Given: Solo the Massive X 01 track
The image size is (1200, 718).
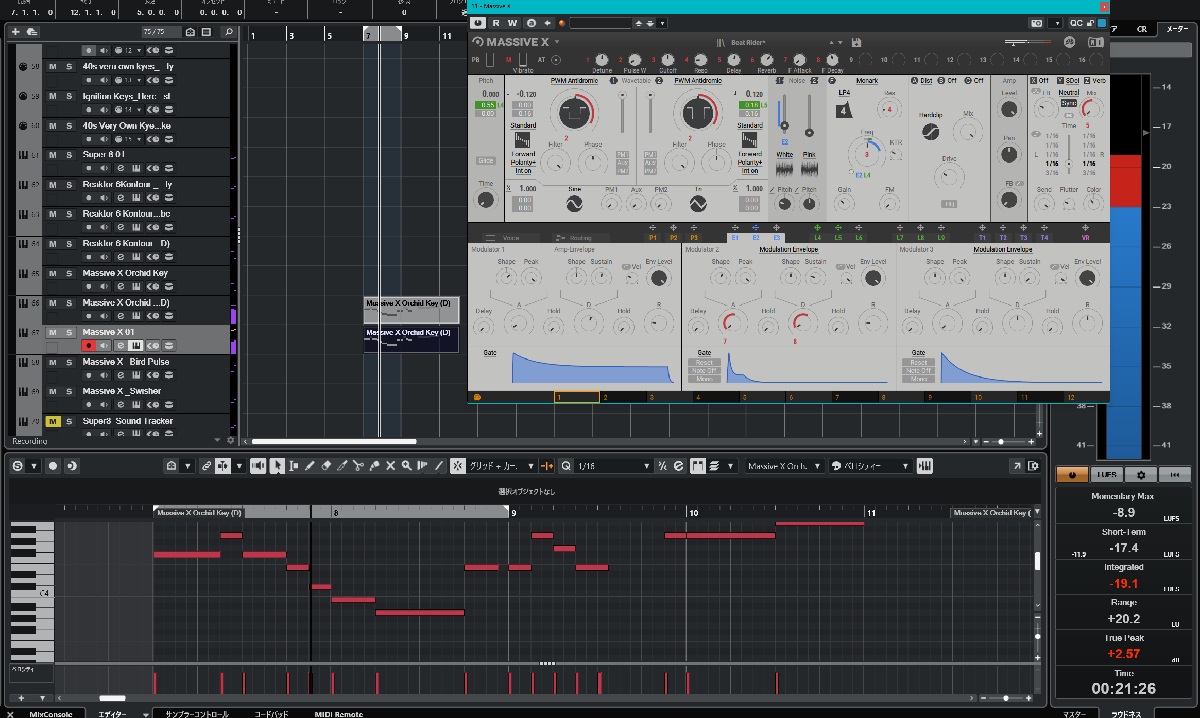Looking at the screenshot, I should click(69, 332).
